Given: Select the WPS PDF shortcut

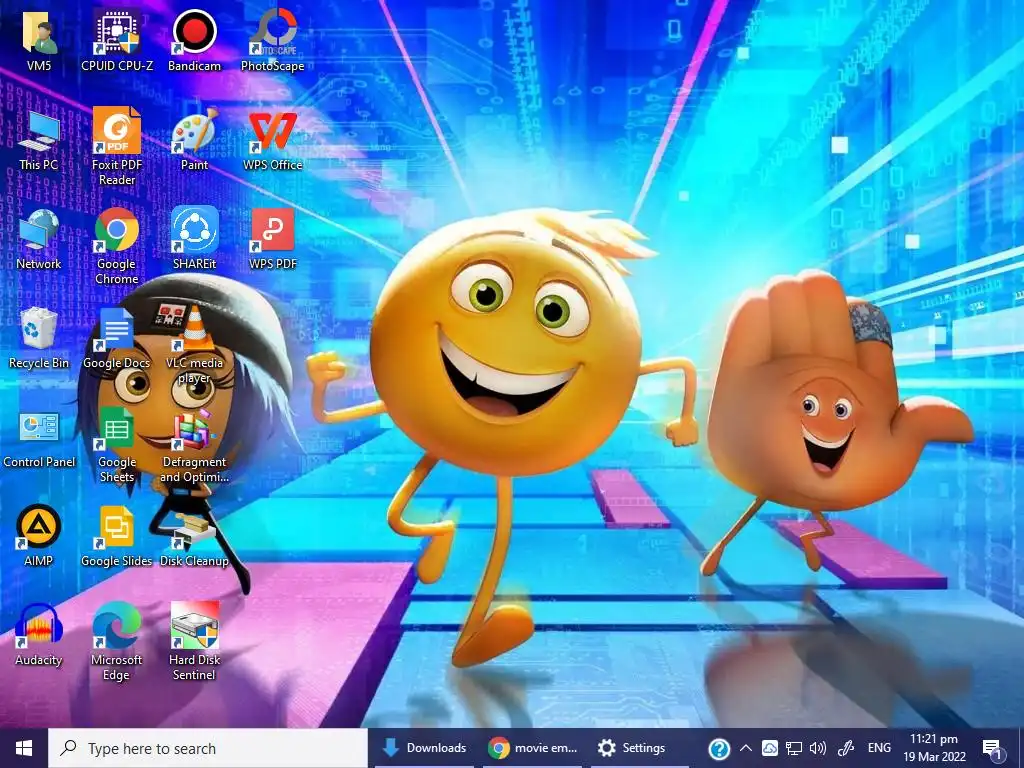Looking at the screenshot, I should 272,240.
